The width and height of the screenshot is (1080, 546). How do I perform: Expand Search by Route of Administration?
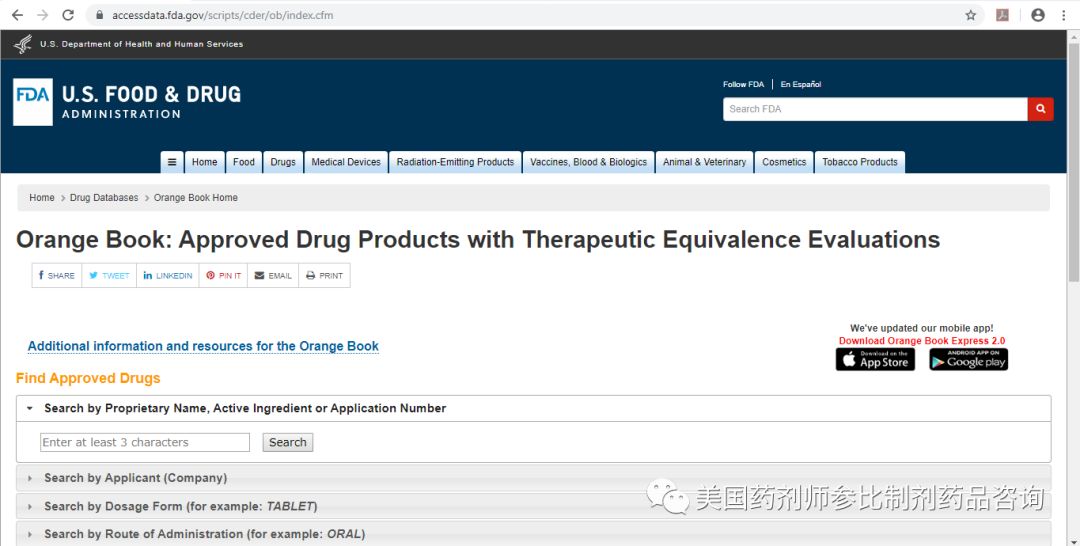tap(533, 534)
